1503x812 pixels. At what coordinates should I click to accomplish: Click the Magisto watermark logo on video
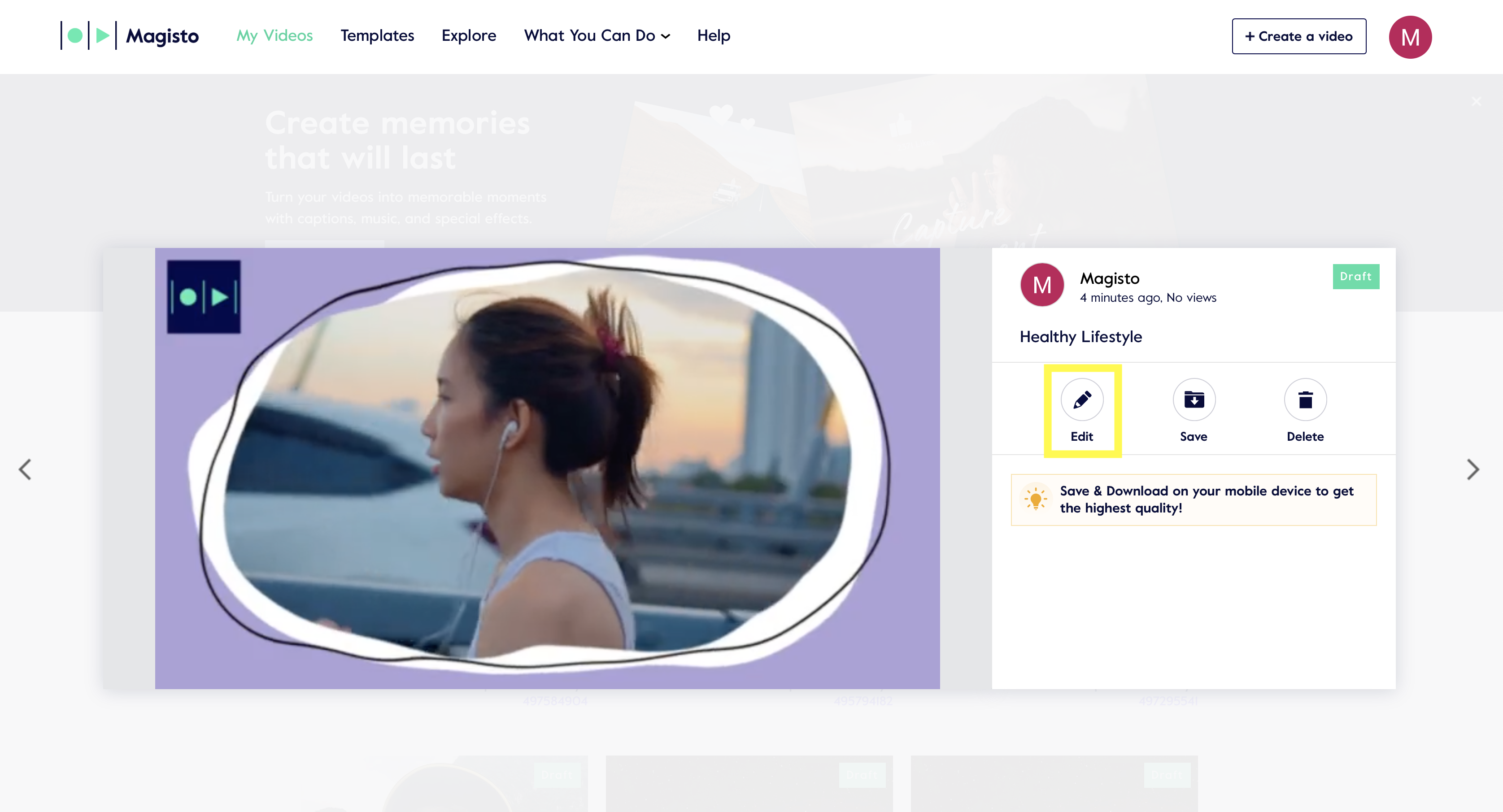tap(204, 297)
